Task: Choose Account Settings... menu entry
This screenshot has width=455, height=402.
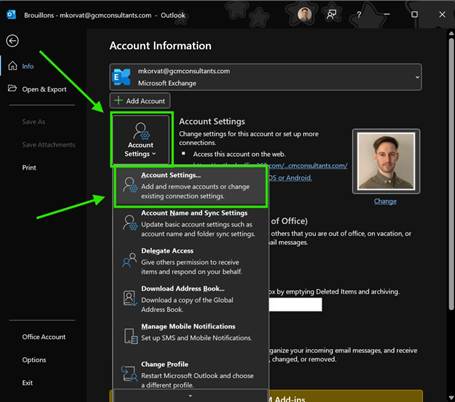Action: [190, 186]
